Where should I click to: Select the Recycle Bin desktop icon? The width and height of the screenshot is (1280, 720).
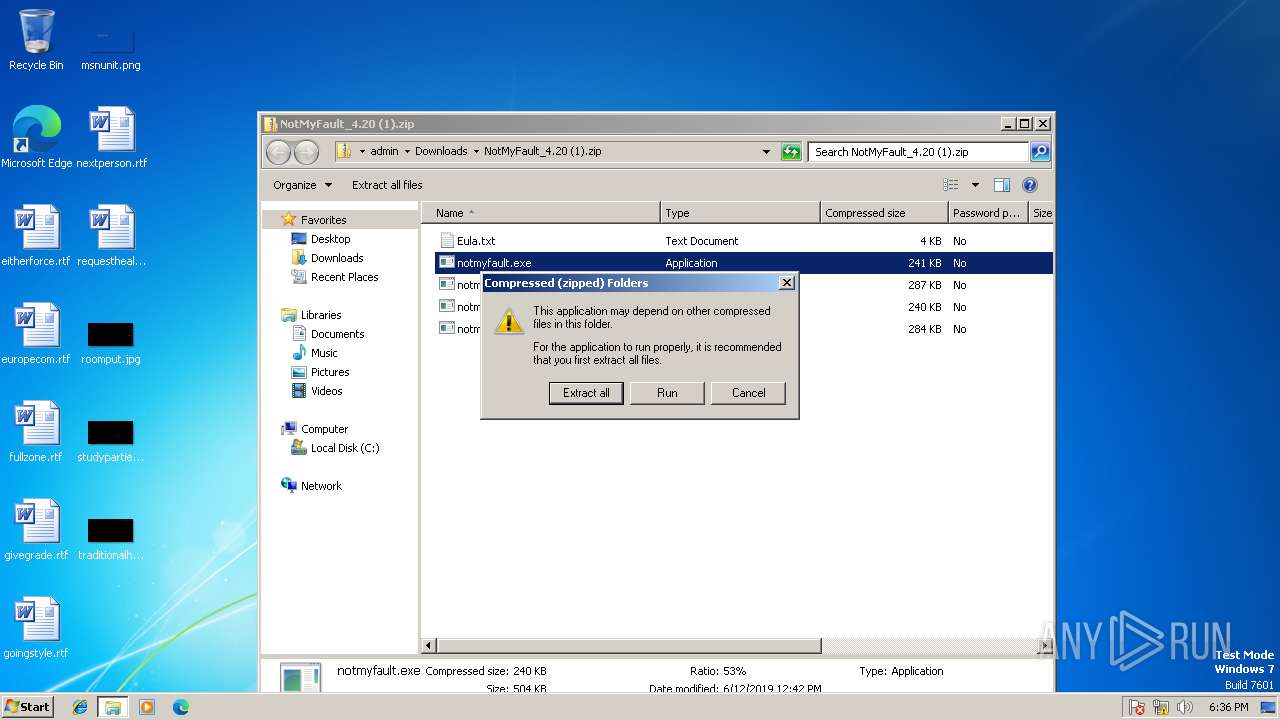coord(36,41)
